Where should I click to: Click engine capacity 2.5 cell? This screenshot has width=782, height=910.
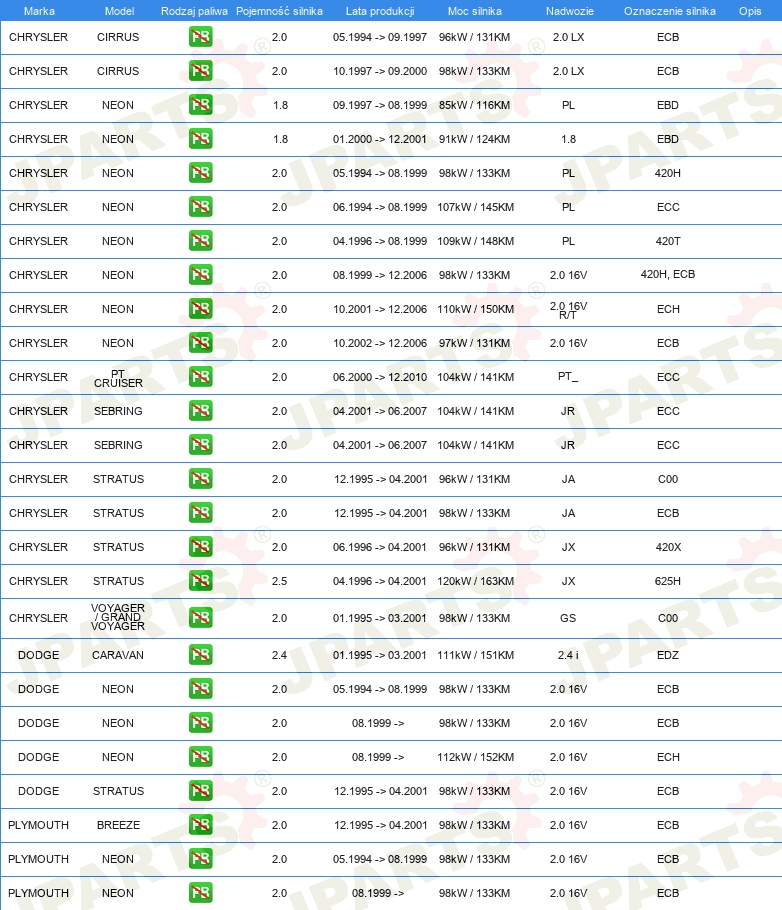[279, 582]
